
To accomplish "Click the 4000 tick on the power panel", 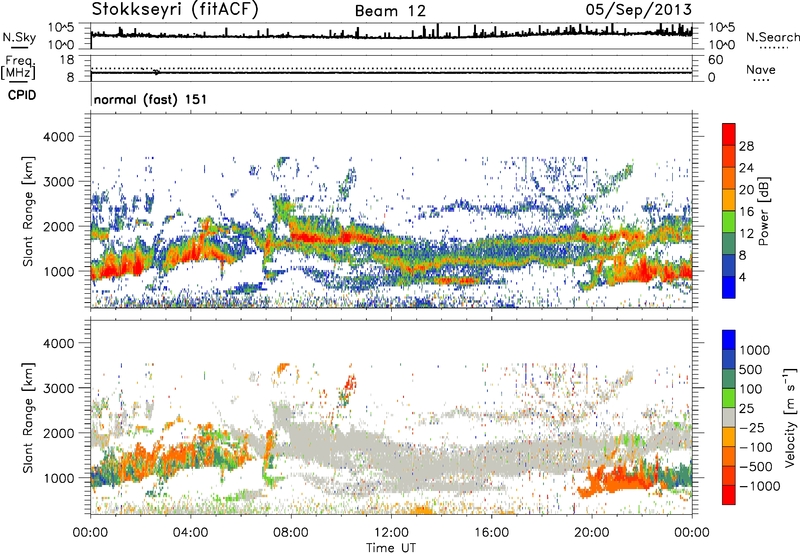I will (x=58, y=137).
